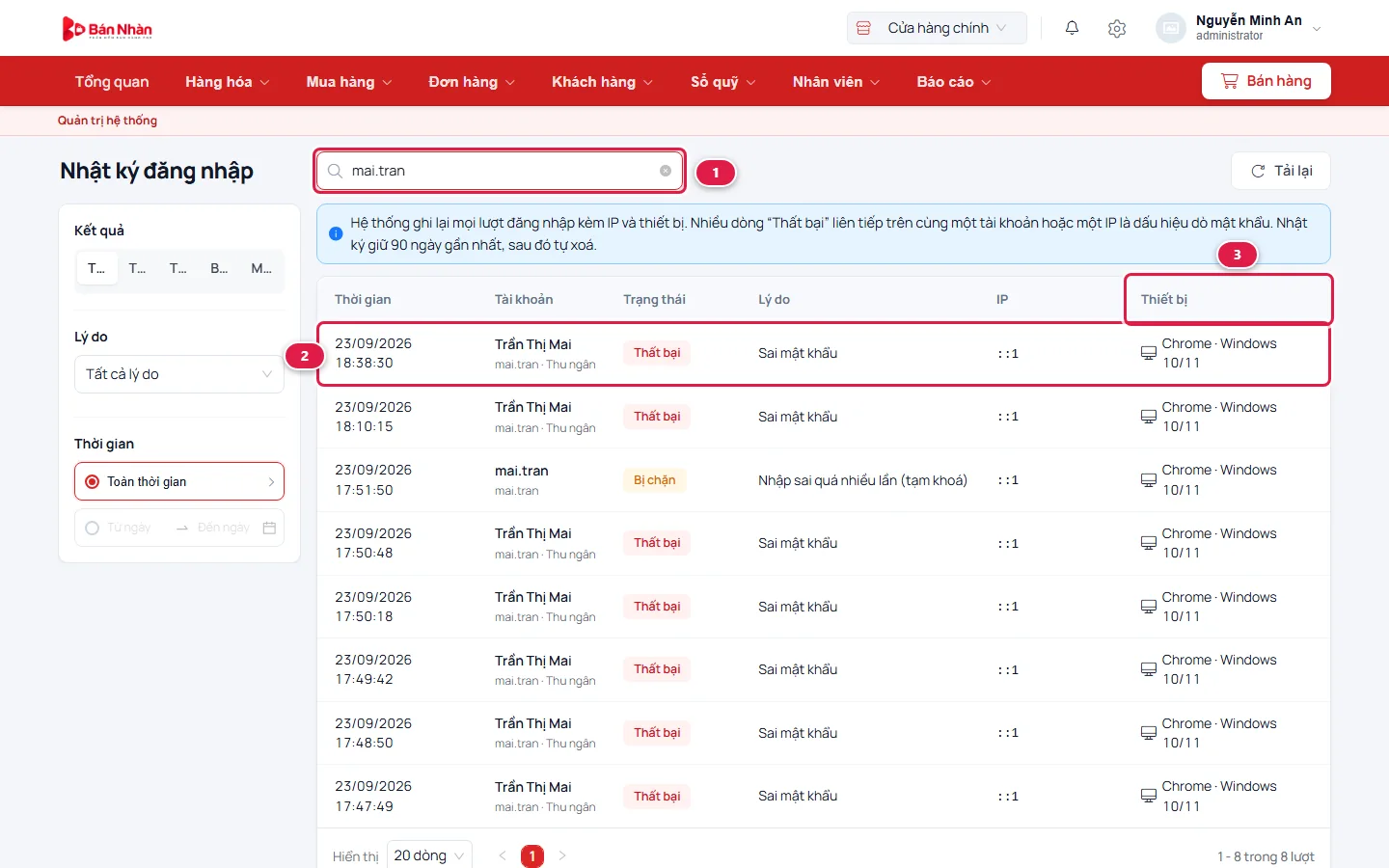Go to previous page arrow
This screenshot has width=1389, height=868.
[503, 855]
